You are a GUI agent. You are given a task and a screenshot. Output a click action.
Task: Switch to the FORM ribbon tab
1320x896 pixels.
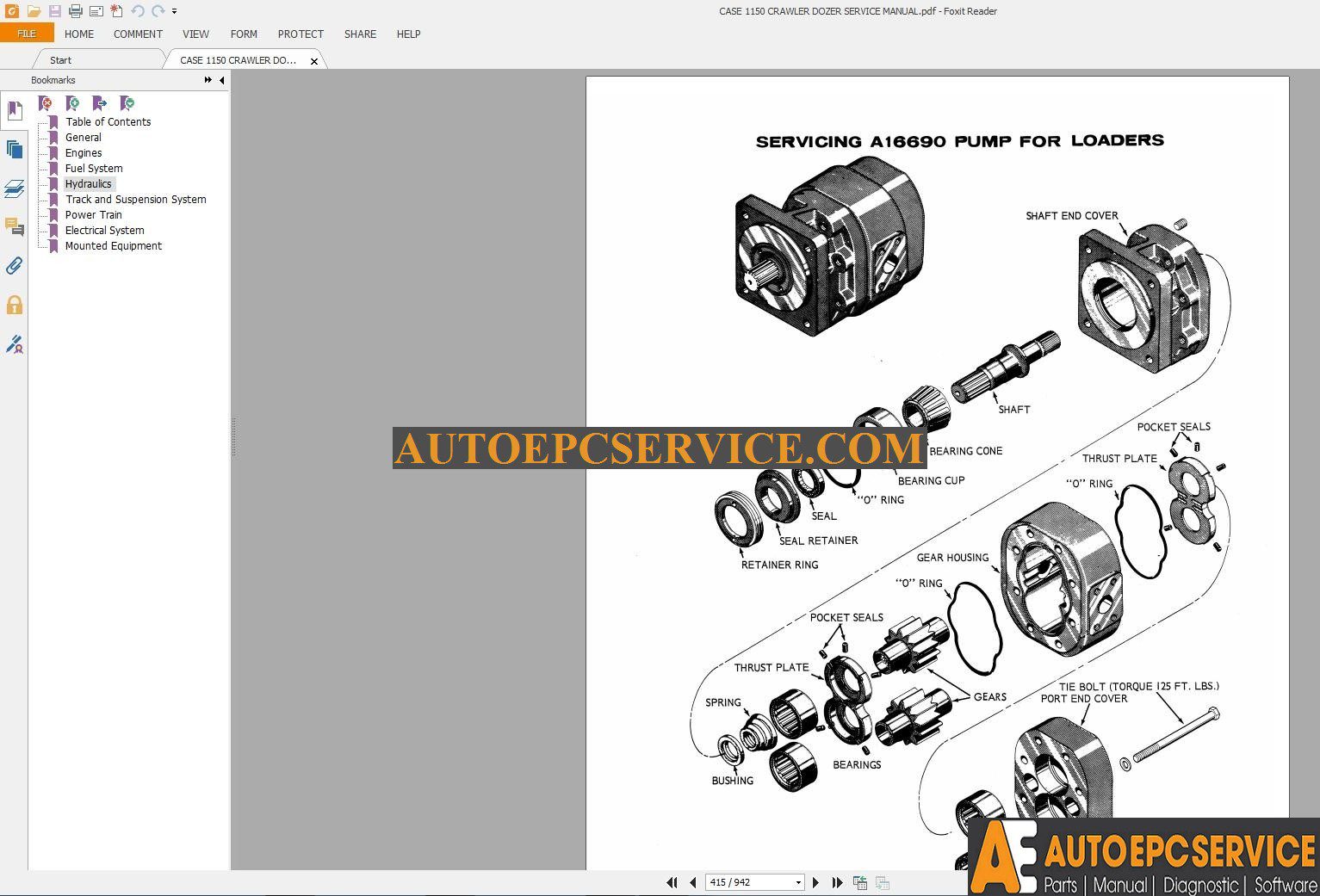[244, 34]
